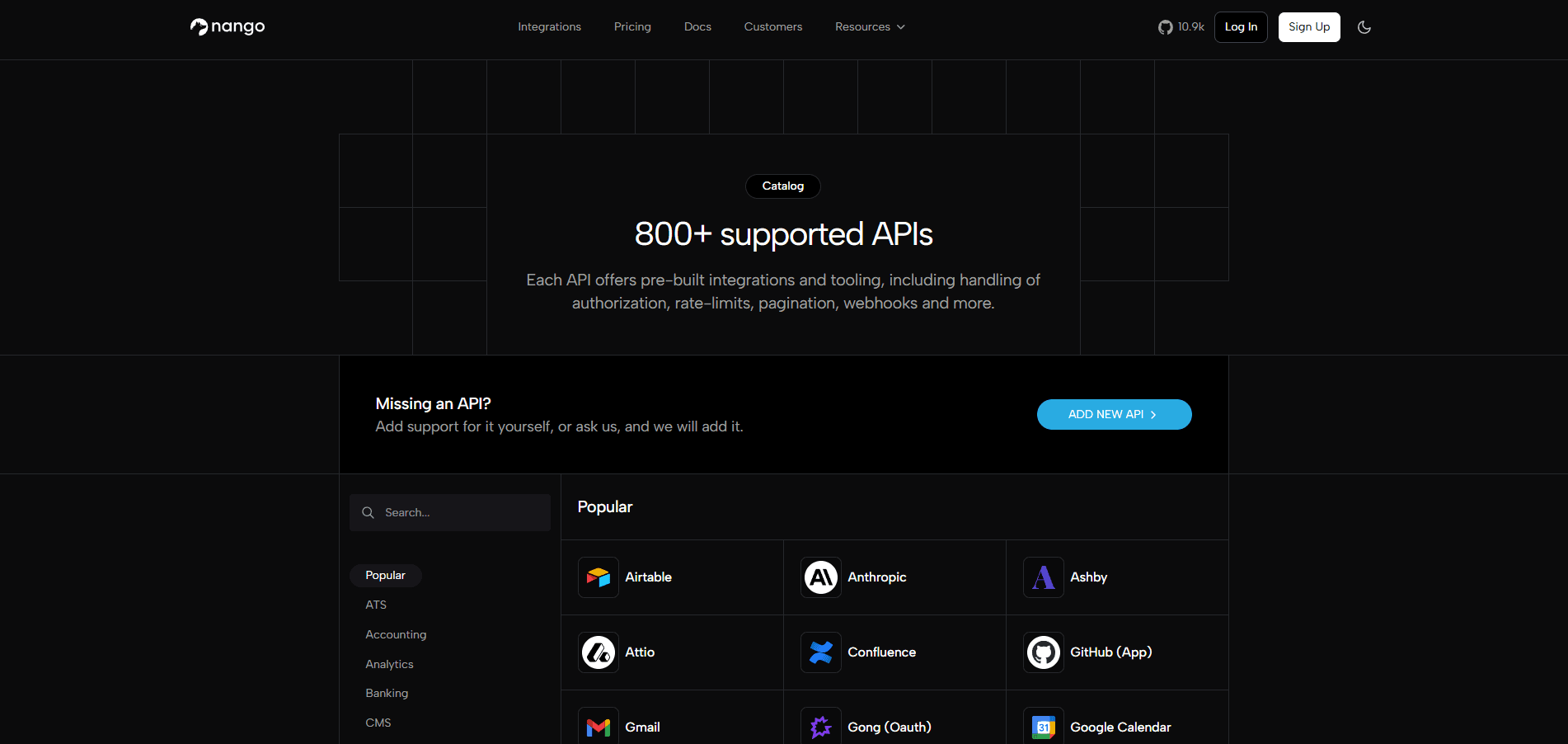
Task: Click the 'Missing an API?' text
Action: [x=433, y=403]
